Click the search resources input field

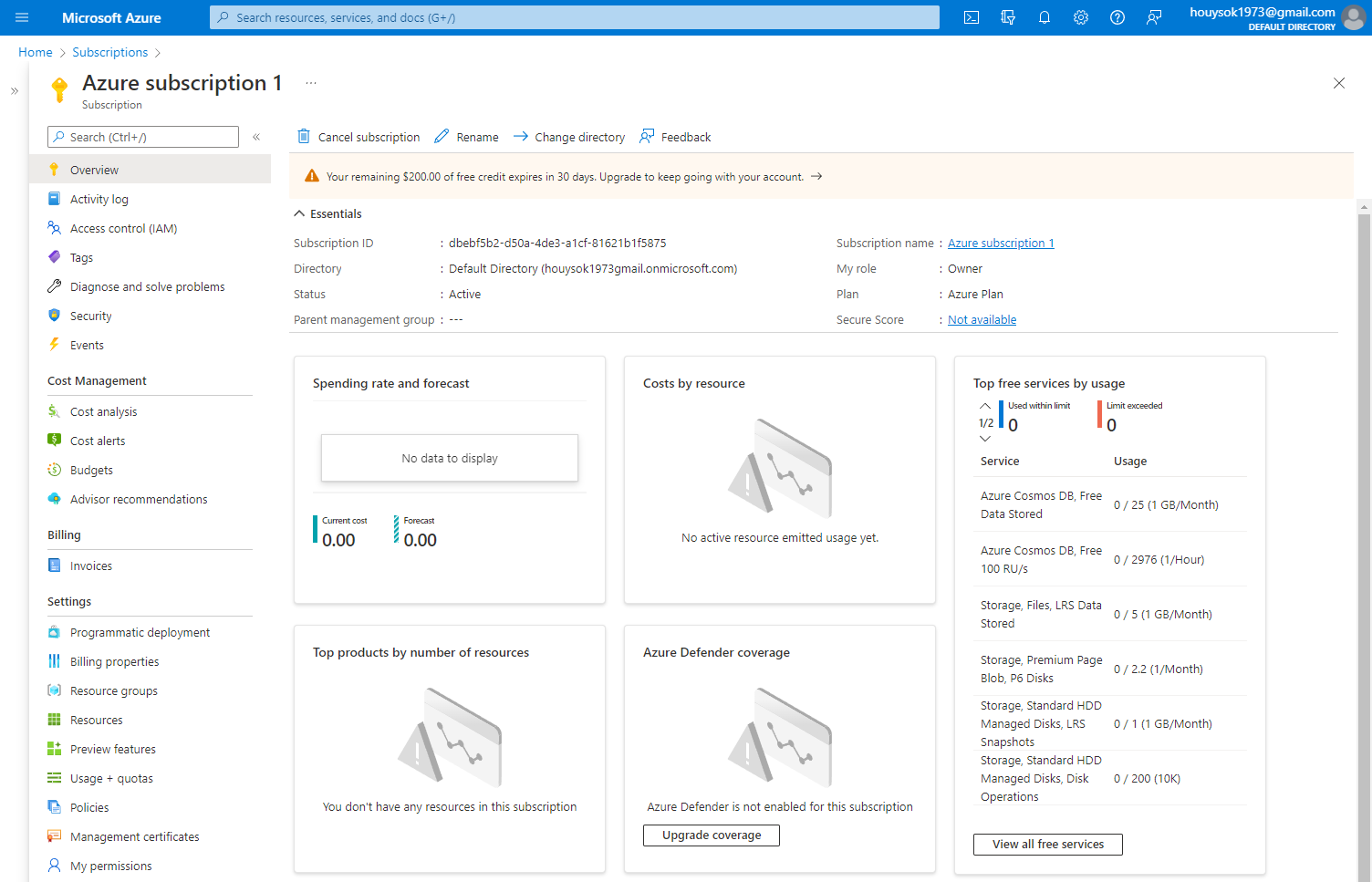point(574,16)
